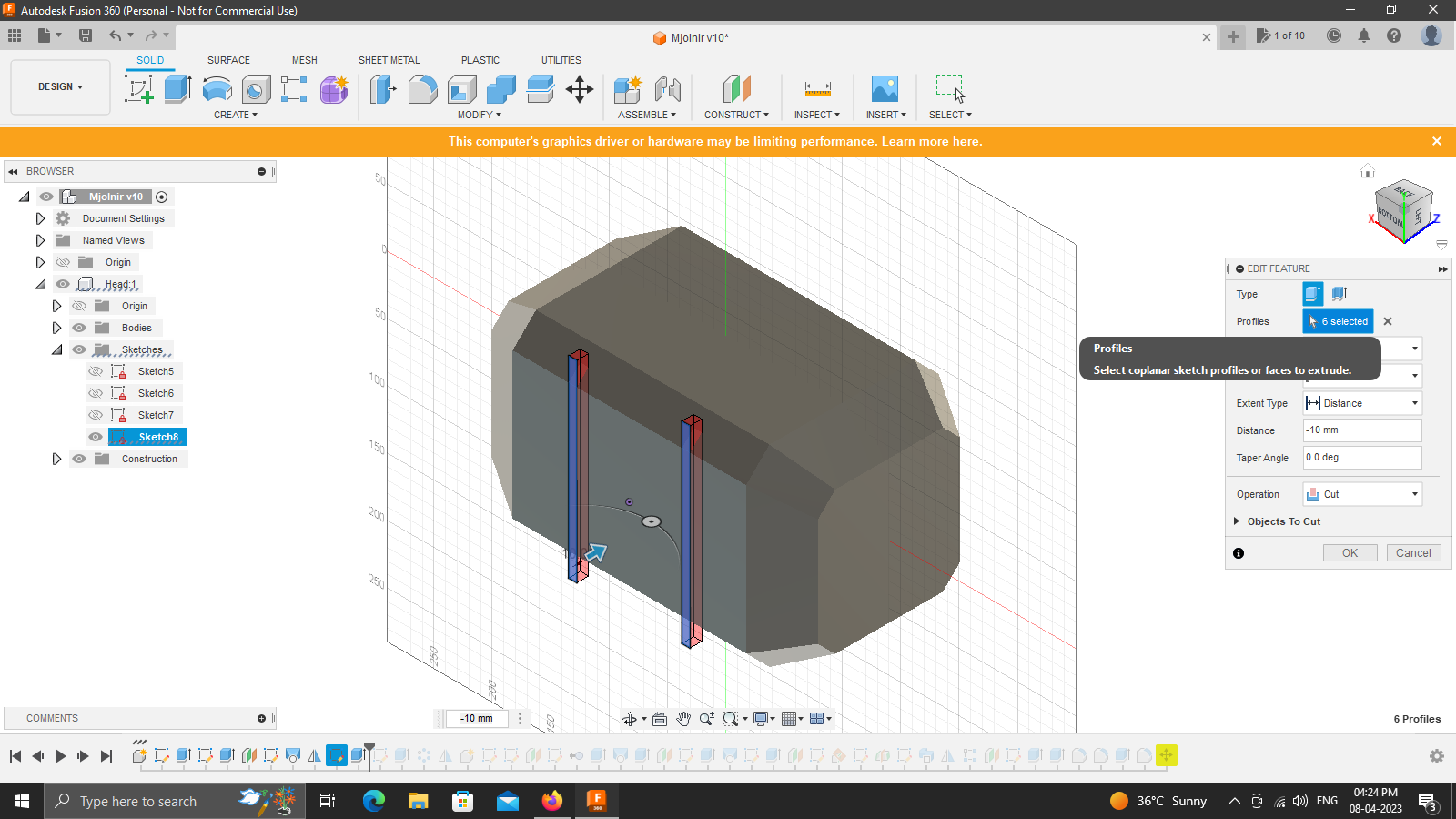Click the Home icon beside the ViewCube
Image resolution: width=1456 pixels, height=819 pixels.
1368,171
